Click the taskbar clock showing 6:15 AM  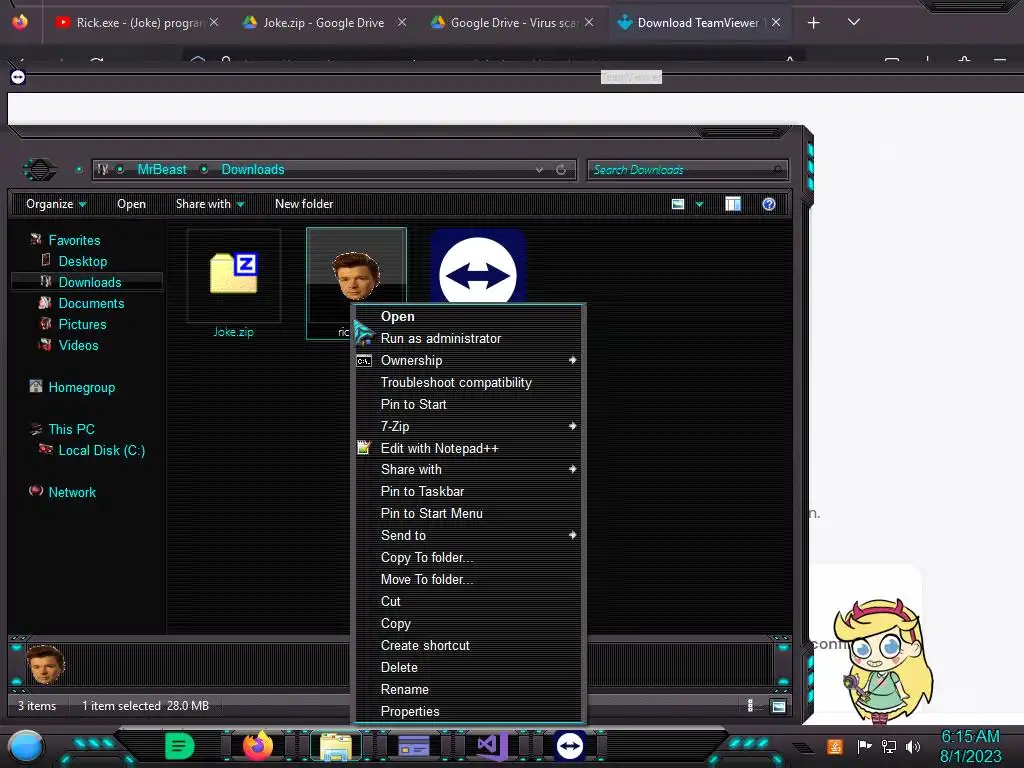(970, 737)
